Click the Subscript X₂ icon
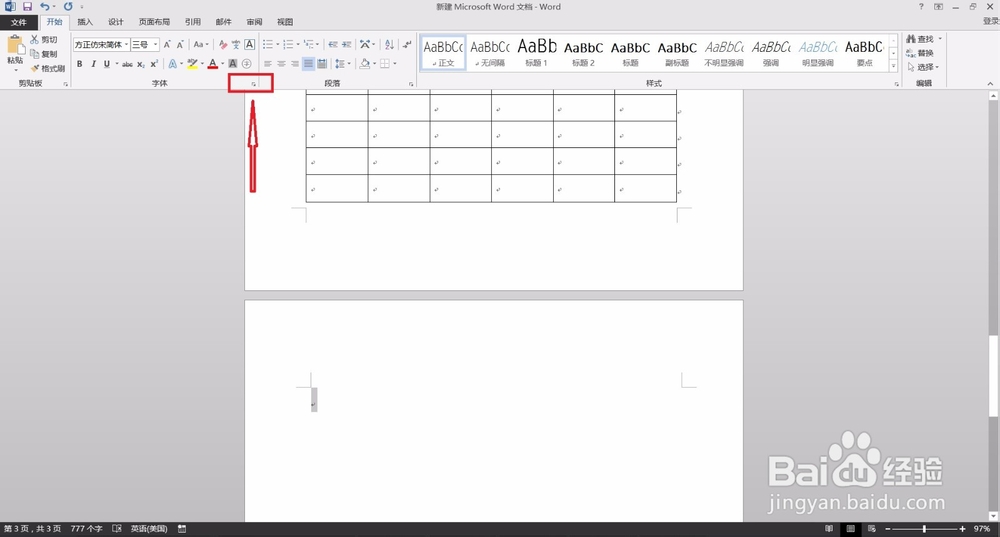The height and width of the screenshot is (537, 1000). [141, 64]
